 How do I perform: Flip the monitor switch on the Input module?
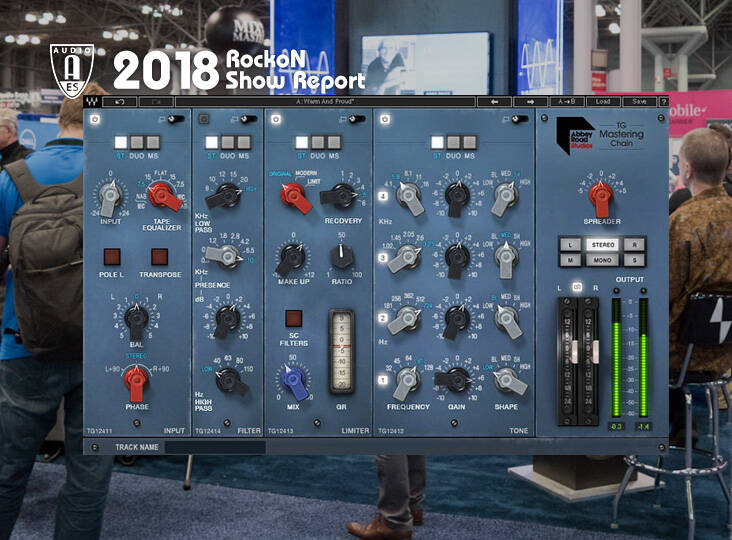point(176,119)
